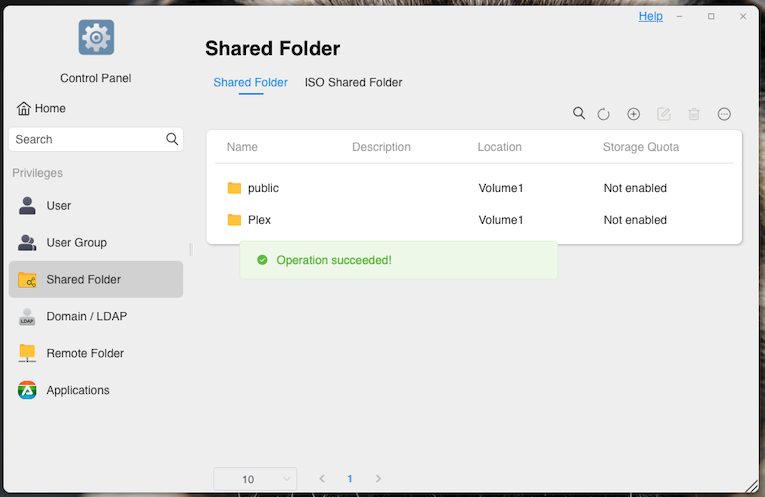Go to Home in Control Panel
Image resolution: width=765 pixels, height=497 pixels.
[x=41, y=108]
